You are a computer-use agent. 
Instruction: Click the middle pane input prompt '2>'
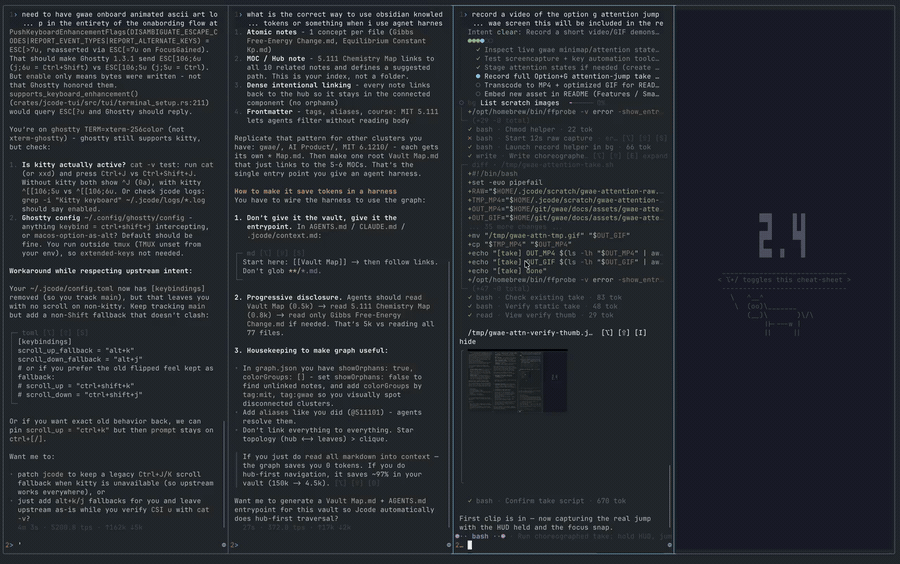pos(234,545)
